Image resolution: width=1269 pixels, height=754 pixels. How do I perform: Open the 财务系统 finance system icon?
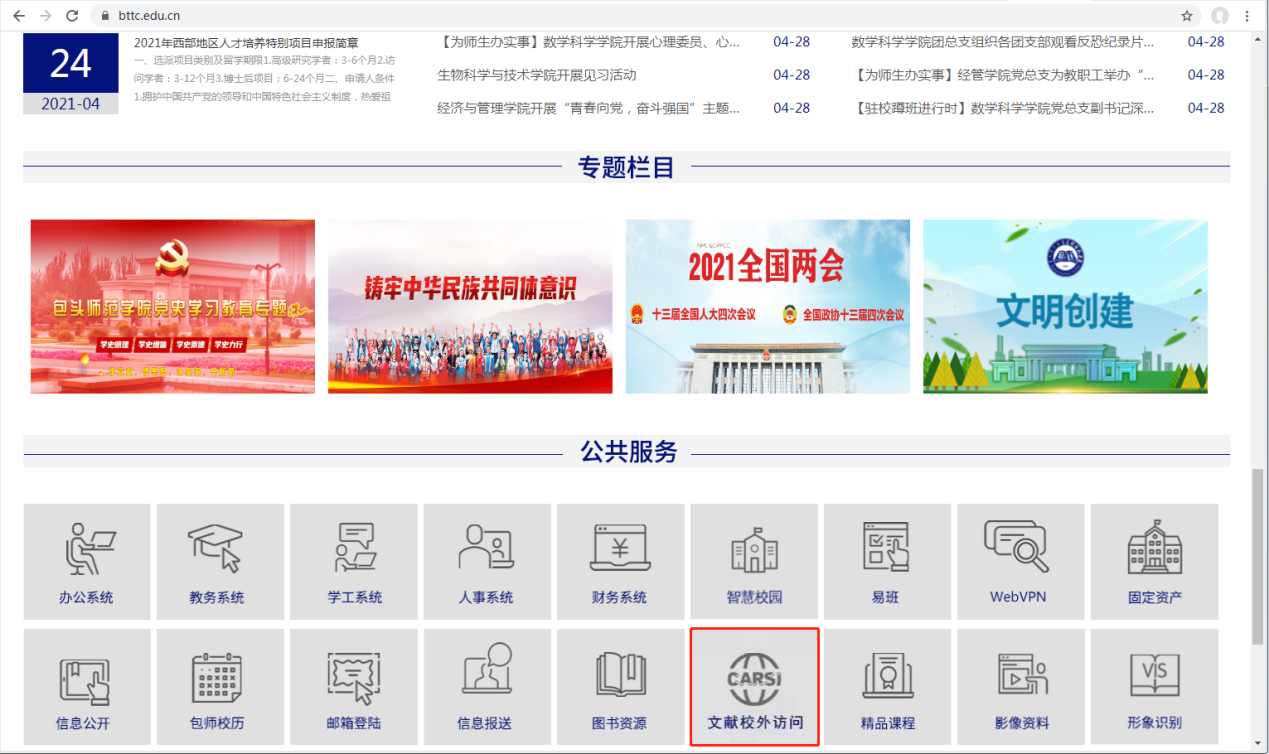[620, 561]
